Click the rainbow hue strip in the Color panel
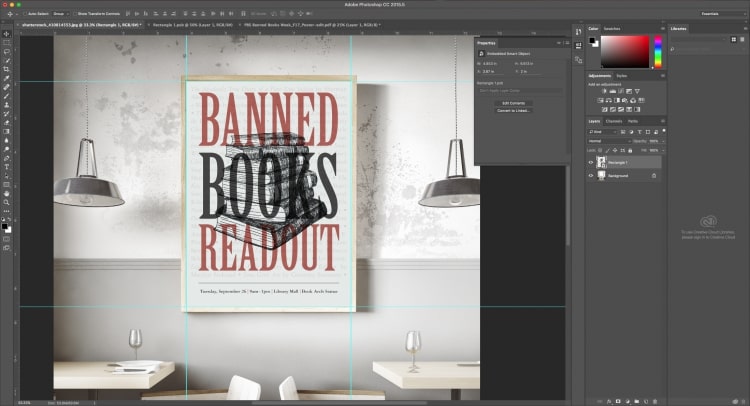 (x=658, y=49)
